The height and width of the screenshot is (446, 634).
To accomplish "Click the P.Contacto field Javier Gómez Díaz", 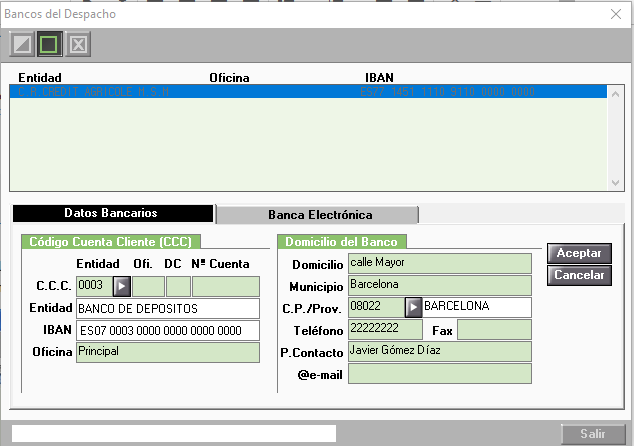I will point(440,351).
